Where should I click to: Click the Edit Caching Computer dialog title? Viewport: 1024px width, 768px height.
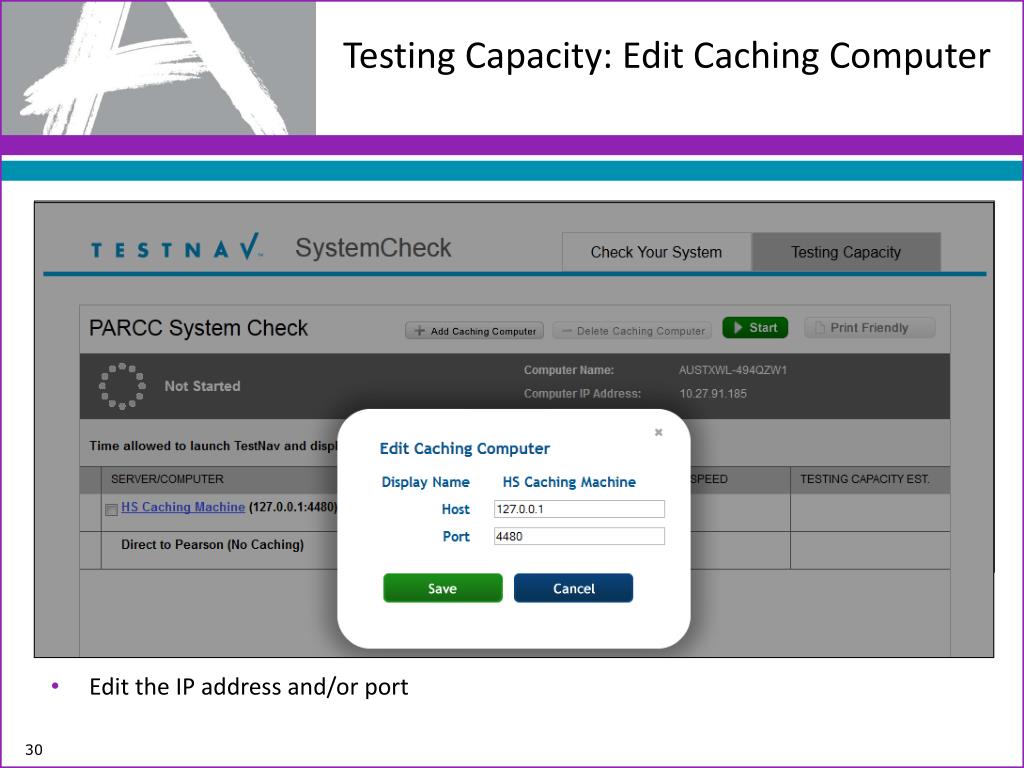coord(464,449)
